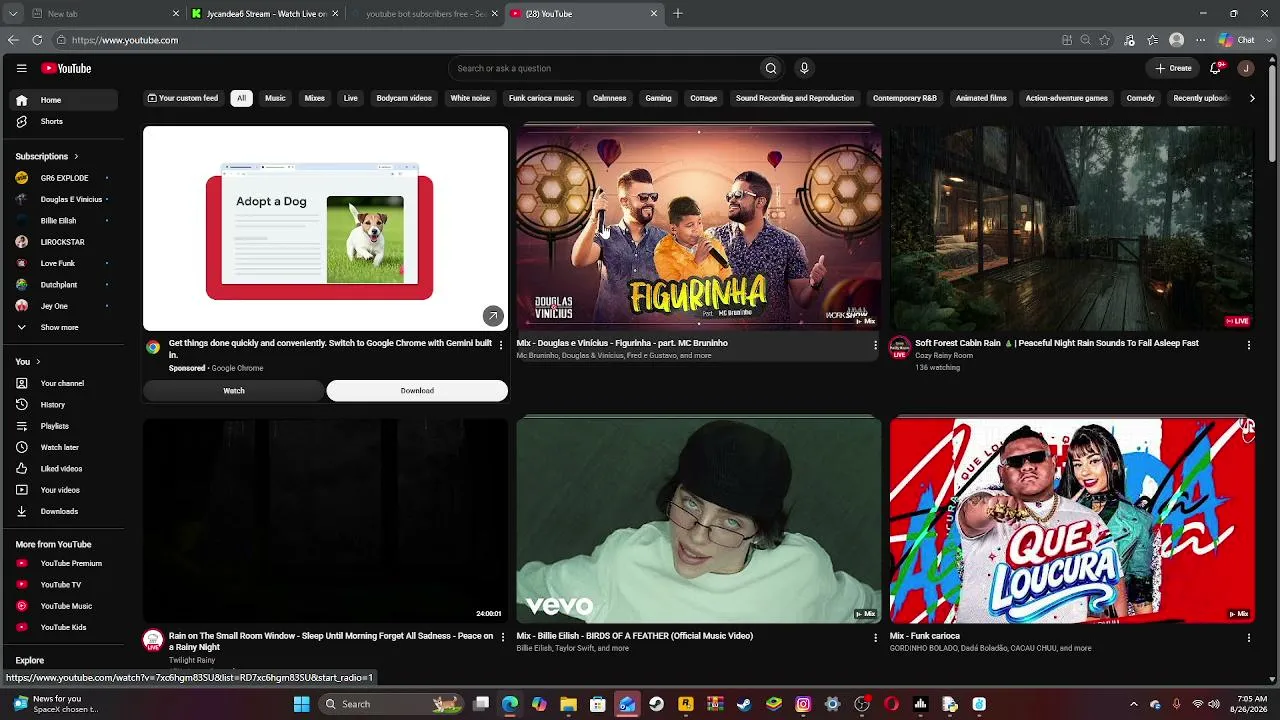
Task: Click the Windows taskbar Search box
Action: coord(393,704)
